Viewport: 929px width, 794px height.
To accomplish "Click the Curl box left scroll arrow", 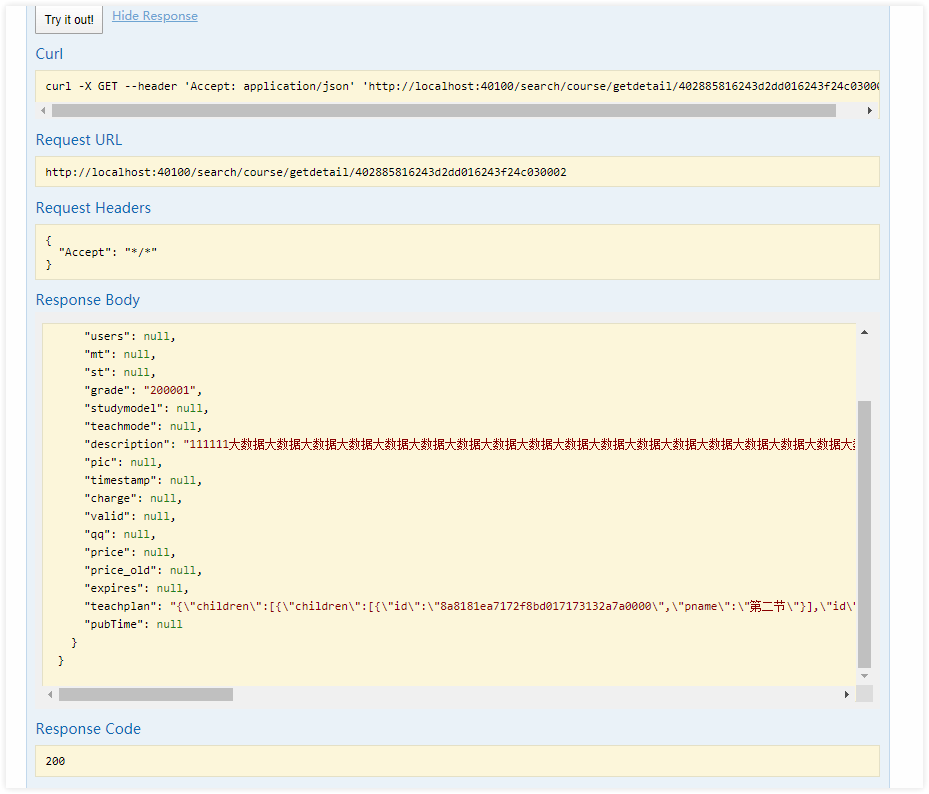I will pos(43,111).
